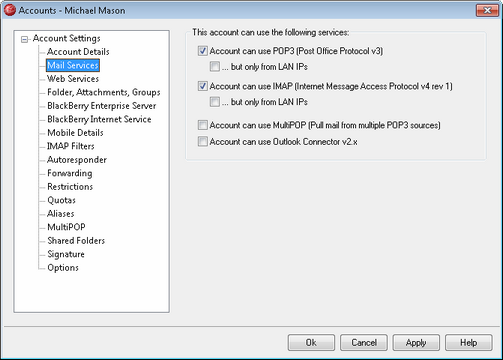Click the 'This account can use the following services' label
The width and height of the screenshot is (503, 360).
tap(270, 32)
